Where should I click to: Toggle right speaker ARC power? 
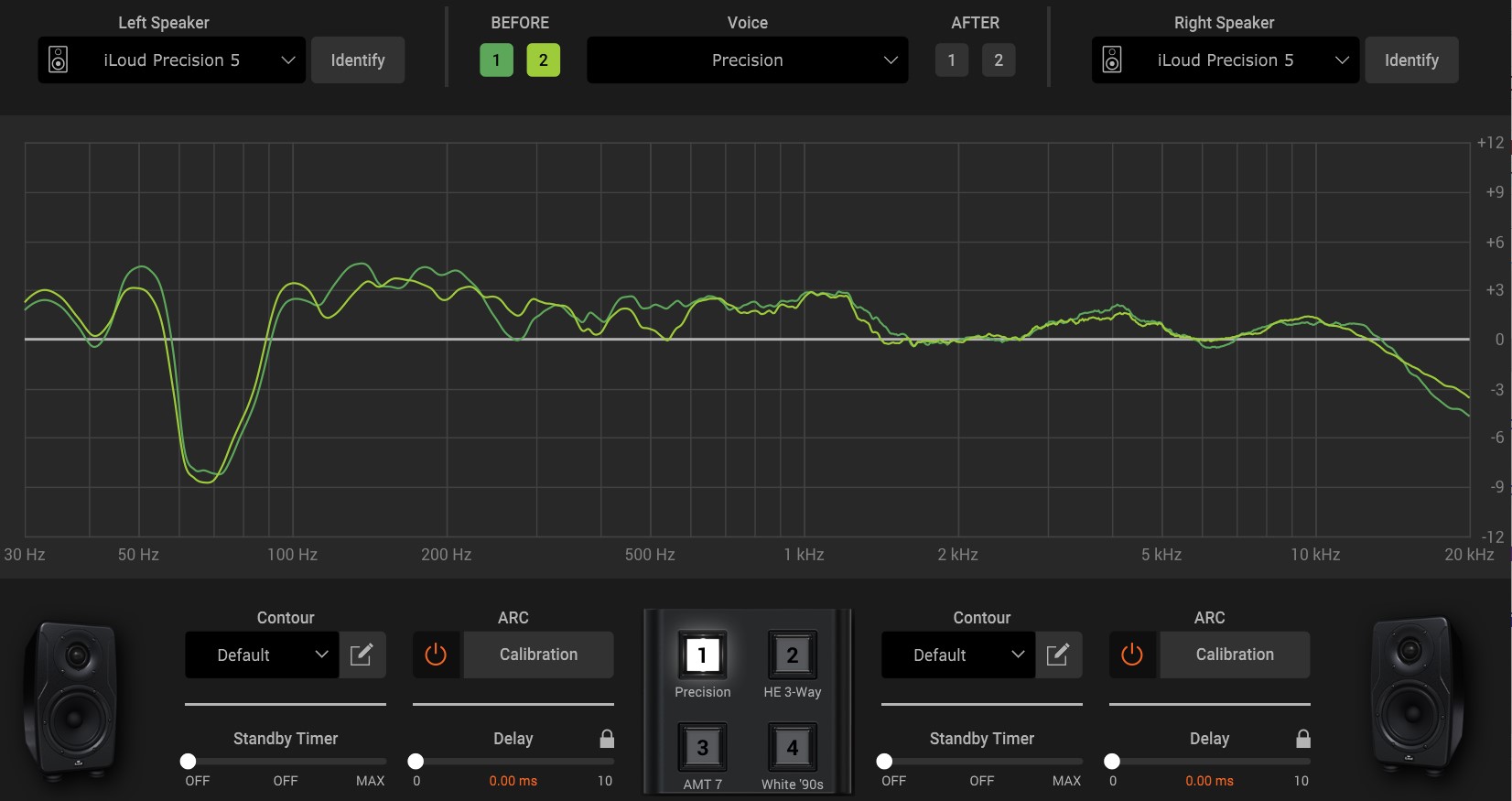click(1133, 655)
